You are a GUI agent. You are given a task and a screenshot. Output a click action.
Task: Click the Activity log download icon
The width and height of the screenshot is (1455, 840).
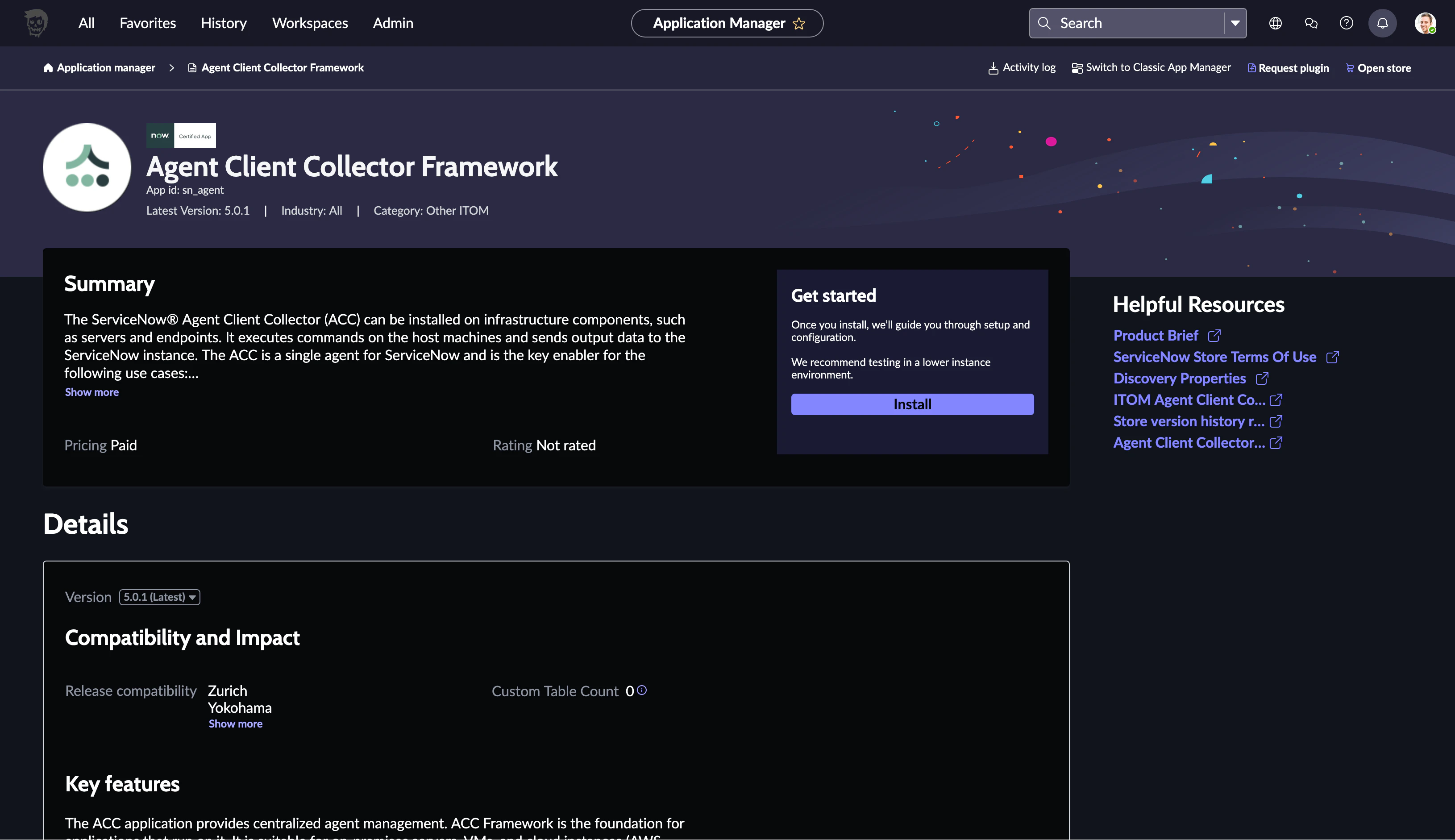pyautogui.click(x=994, y=69)
